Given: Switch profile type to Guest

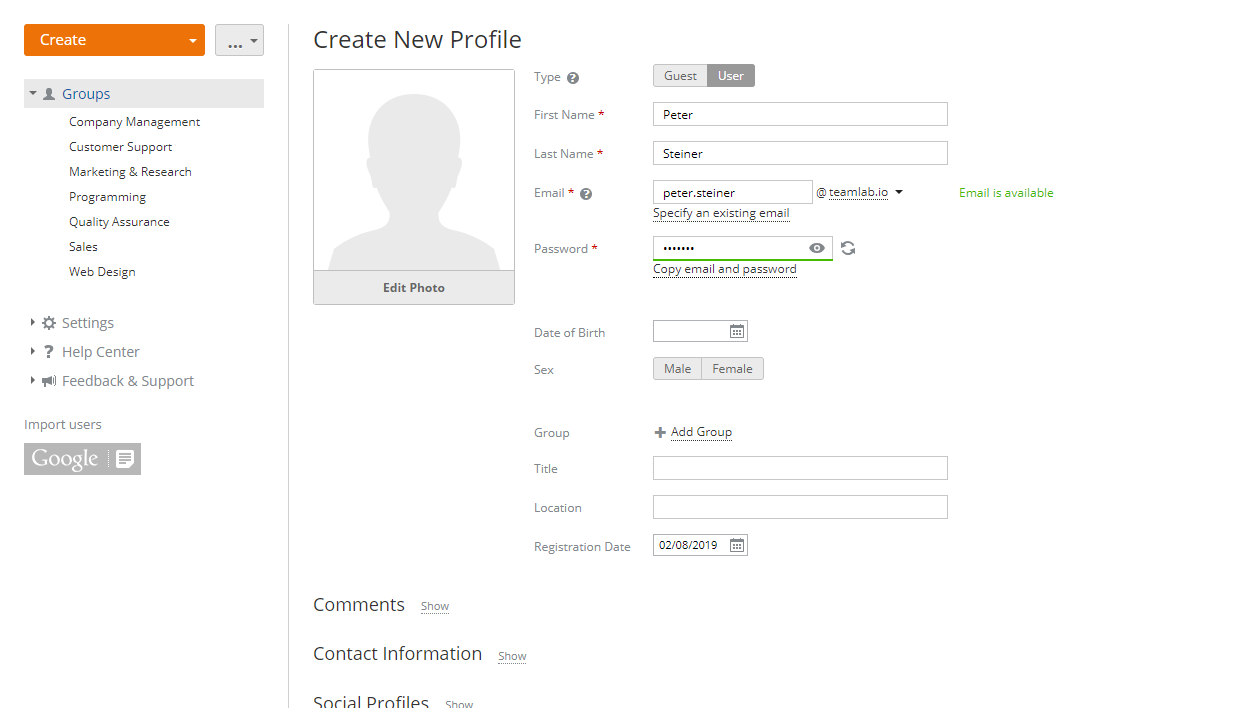Looking at the screenshot, I should [x=679, y=75].
